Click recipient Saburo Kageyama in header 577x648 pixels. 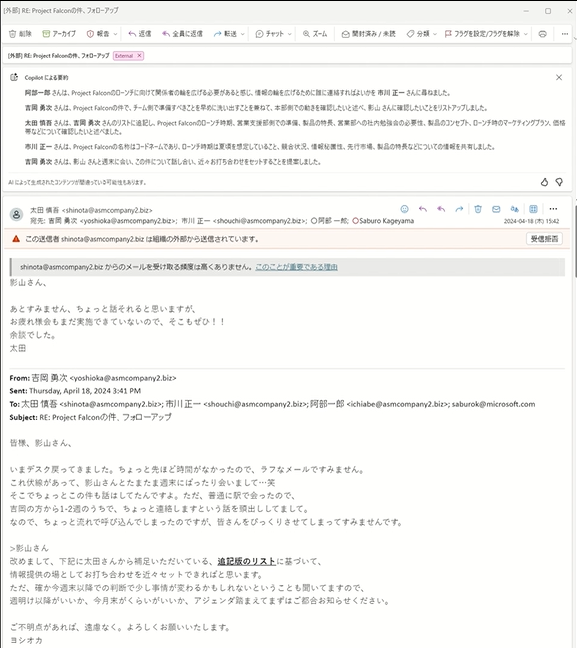tap(383, 221)
